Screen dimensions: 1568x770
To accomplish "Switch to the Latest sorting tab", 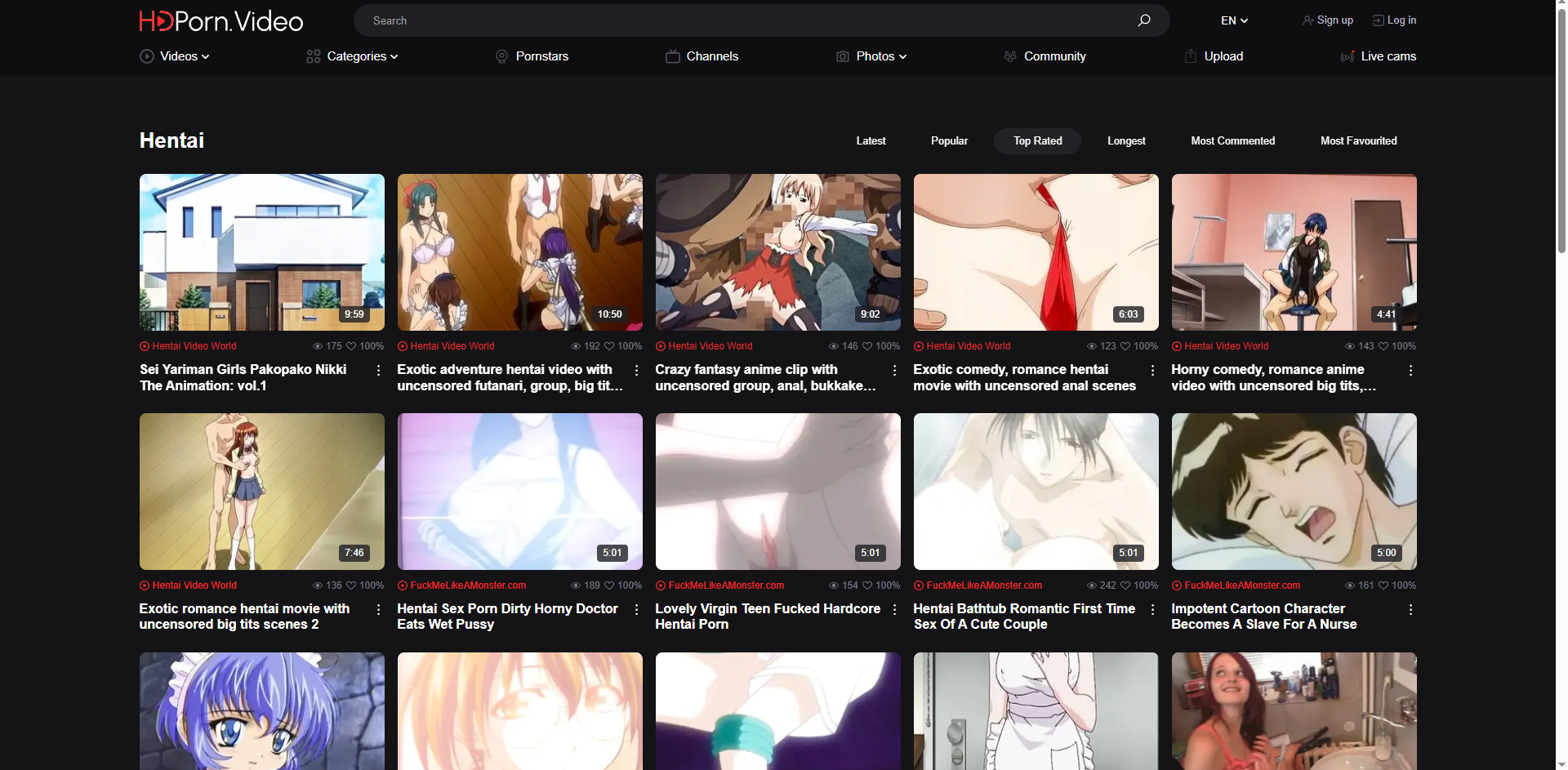I will coord(871,141).
